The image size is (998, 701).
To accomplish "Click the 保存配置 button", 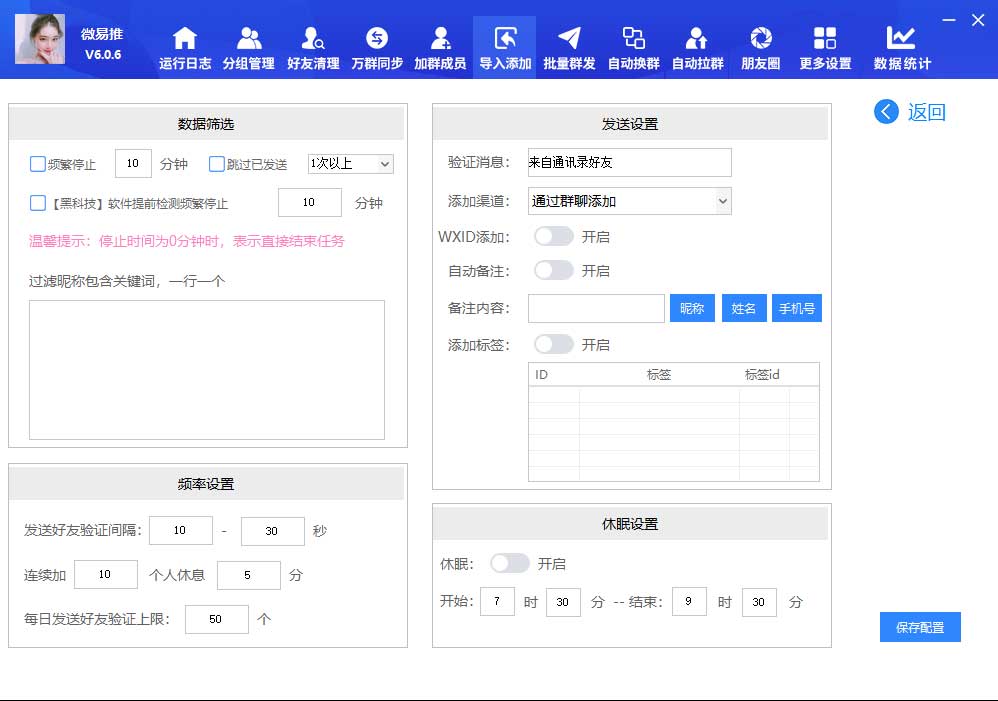I will pos(920,627).
